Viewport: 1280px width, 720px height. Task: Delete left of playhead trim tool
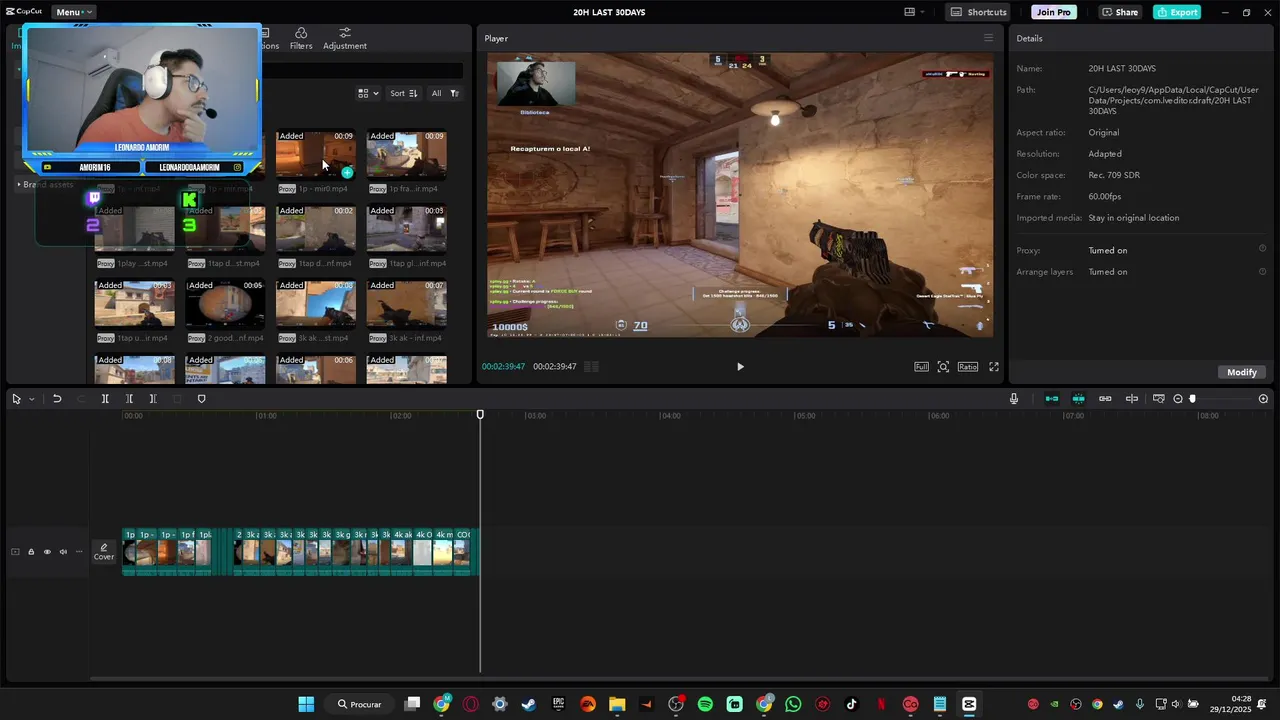click(129, 399)
